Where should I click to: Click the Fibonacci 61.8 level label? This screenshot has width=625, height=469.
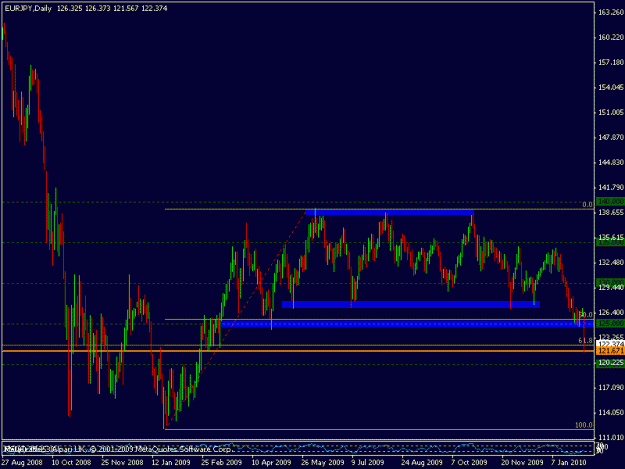[586, 341]
